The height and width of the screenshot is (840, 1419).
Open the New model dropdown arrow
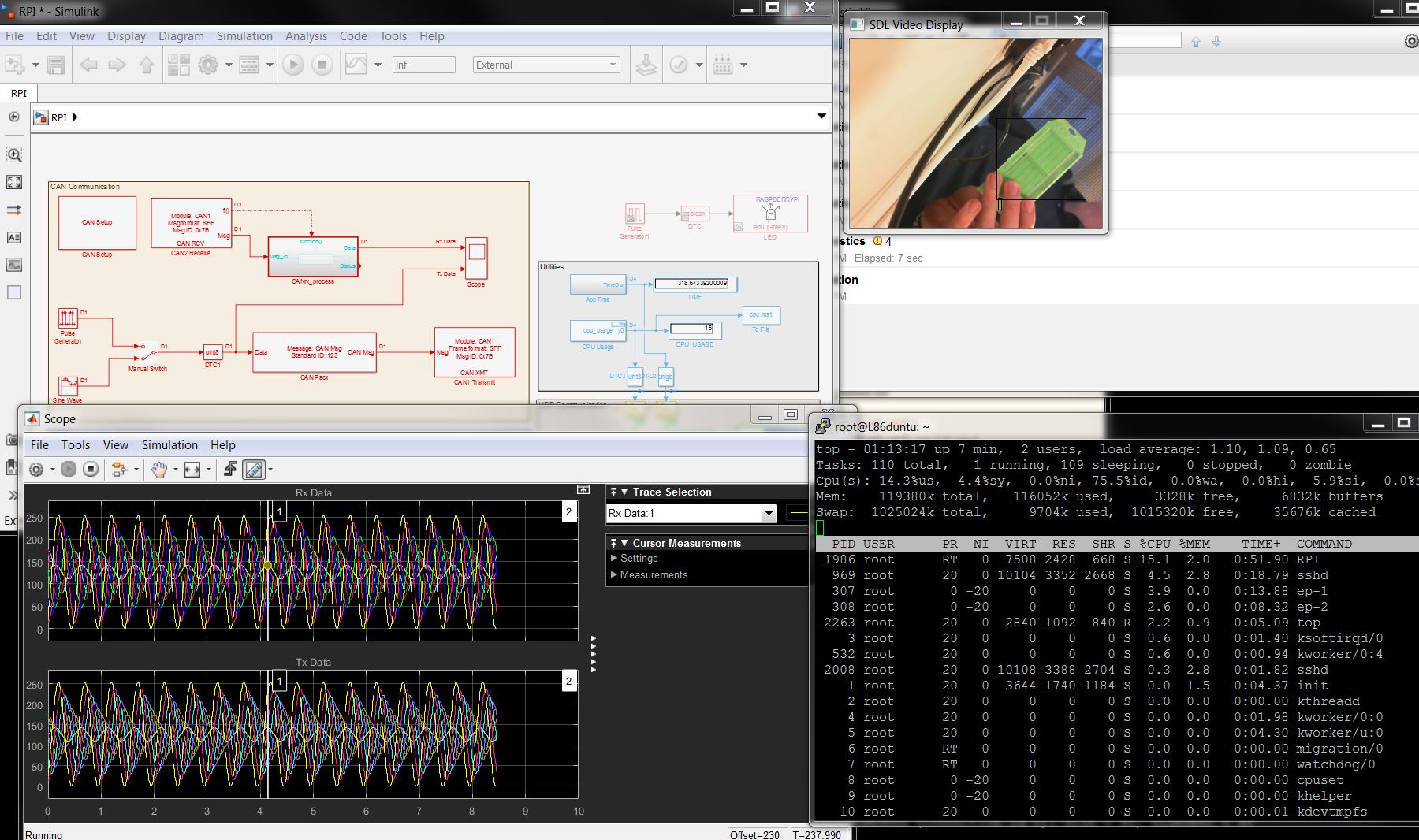(35, 65)
